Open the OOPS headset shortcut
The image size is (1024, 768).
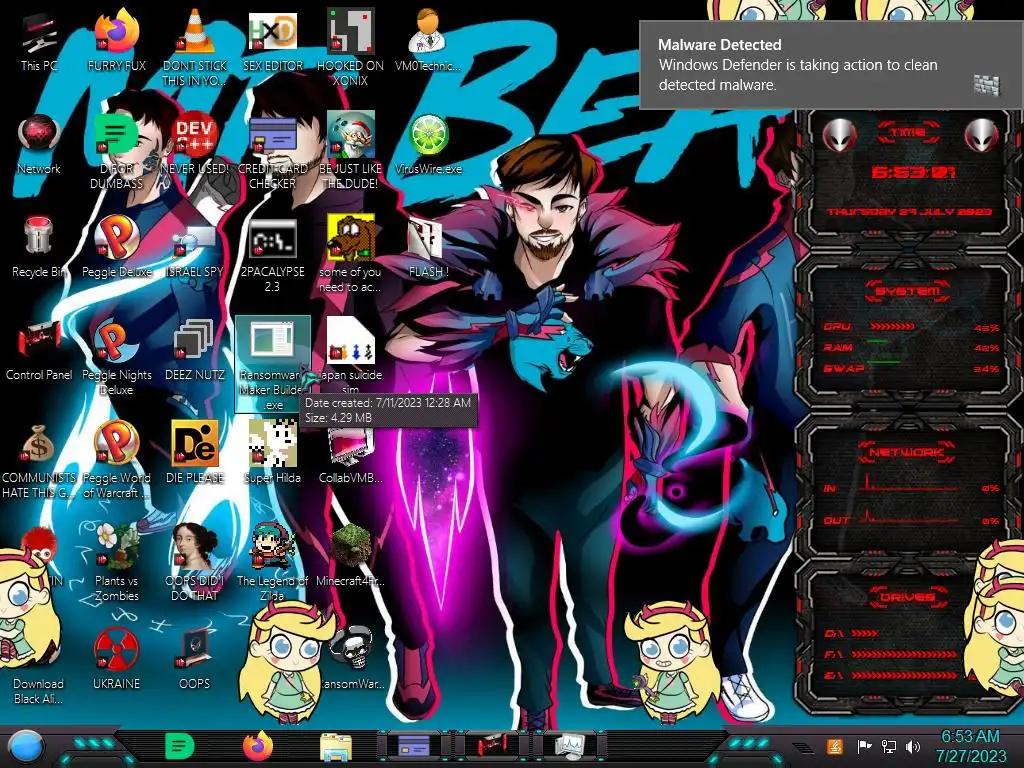click(194, 658)
